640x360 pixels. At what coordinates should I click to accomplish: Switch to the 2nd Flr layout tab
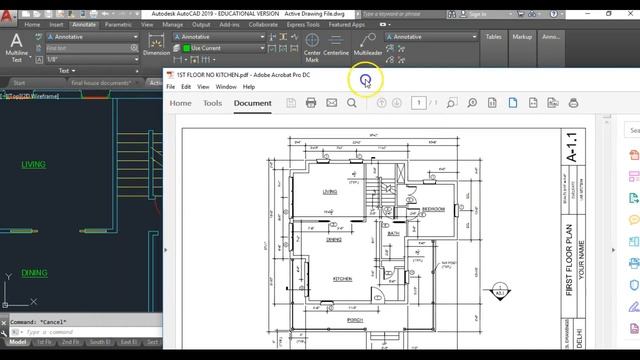(x=71, y=342)
